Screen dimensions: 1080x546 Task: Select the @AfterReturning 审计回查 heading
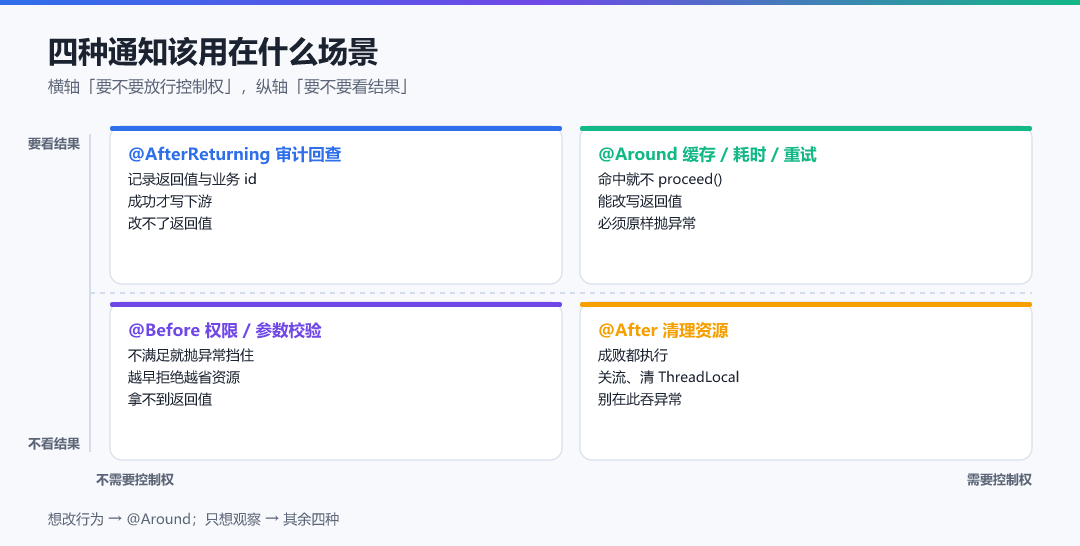235,154
